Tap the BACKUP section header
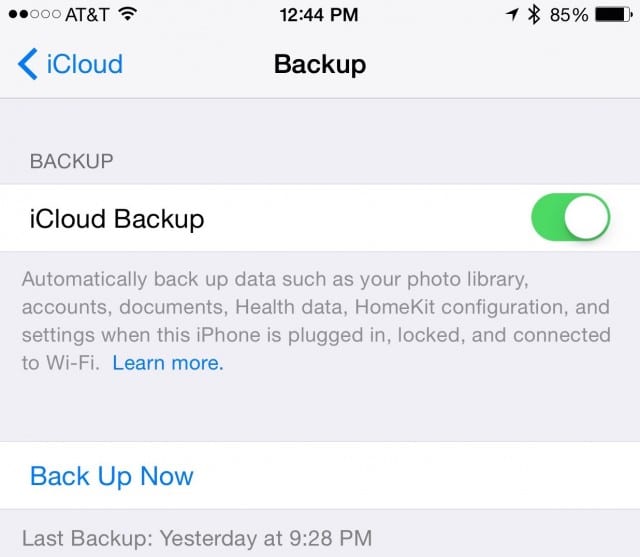 (x=71, y=161)
